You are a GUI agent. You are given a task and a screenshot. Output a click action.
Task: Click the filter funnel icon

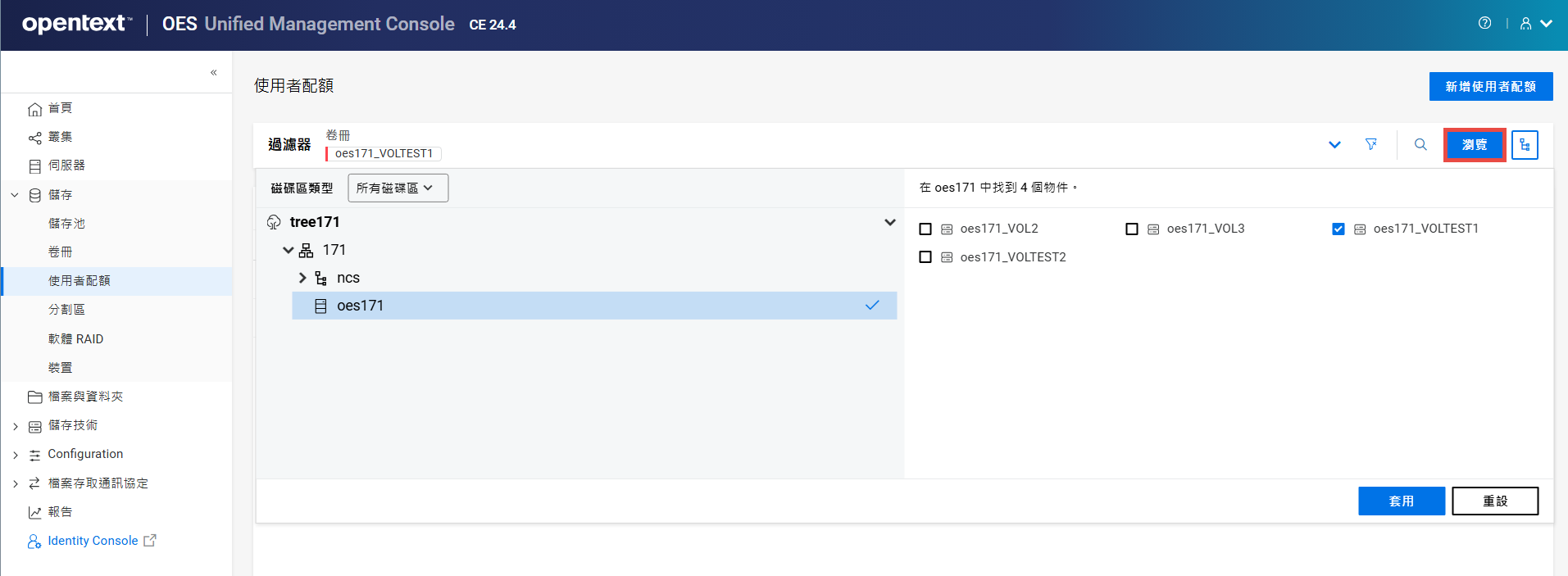coord(1370,145)
